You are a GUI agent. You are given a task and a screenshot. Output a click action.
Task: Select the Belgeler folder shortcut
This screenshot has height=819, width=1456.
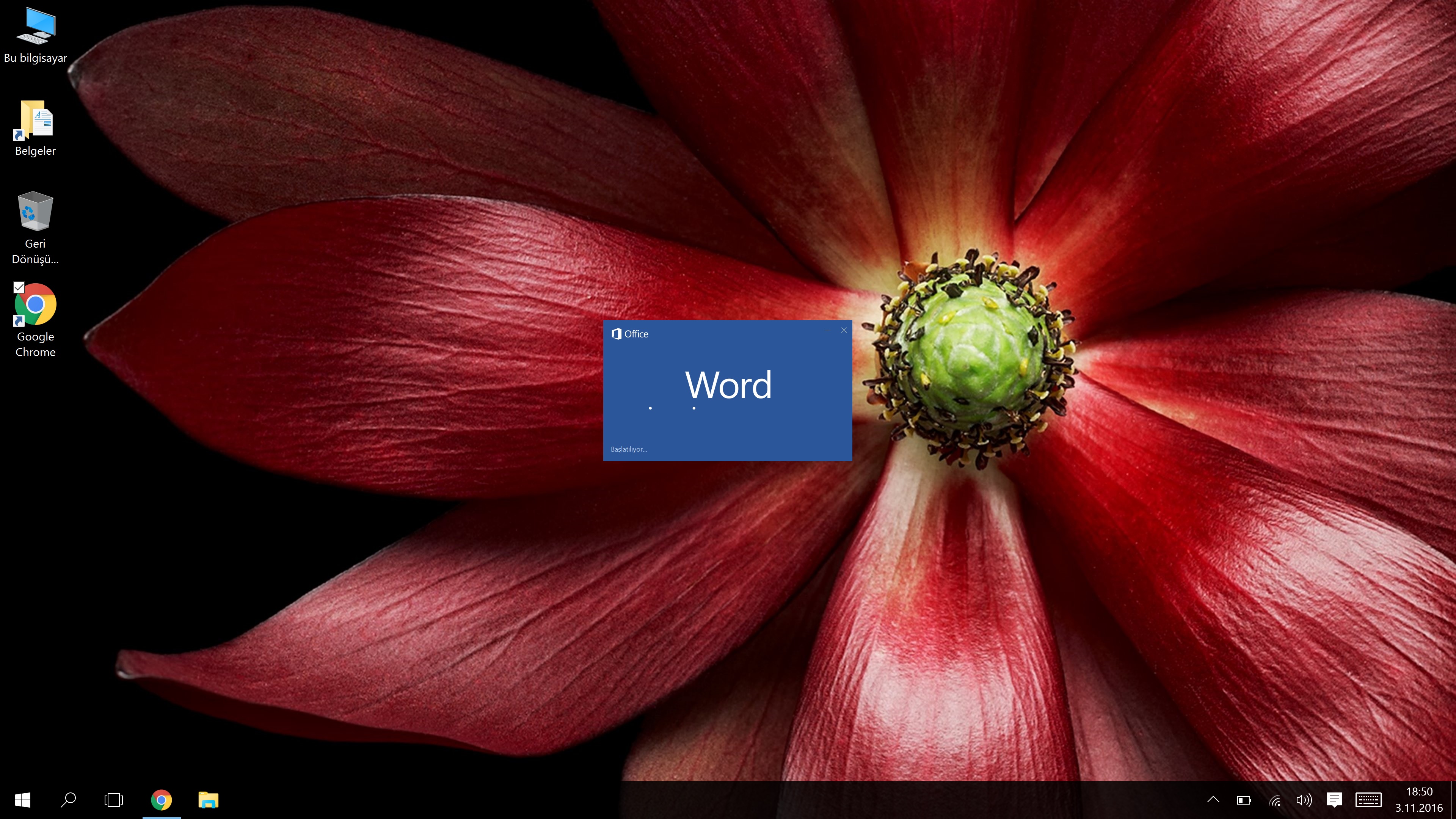pyautogui.click(x=35, y=128)
